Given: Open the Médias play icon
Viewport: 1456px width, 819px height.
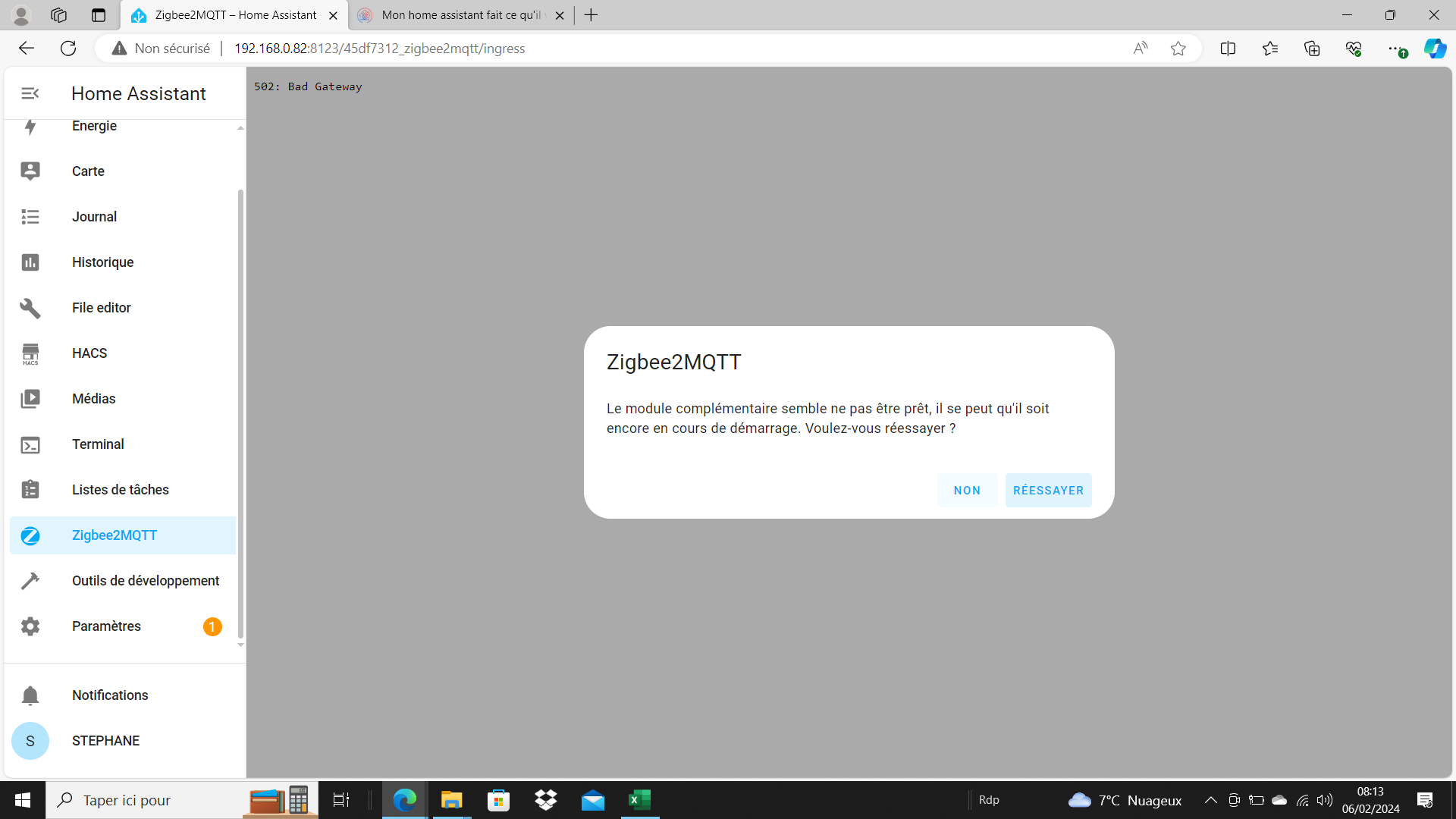Looking at the screenshot, I should pos(30,399).
